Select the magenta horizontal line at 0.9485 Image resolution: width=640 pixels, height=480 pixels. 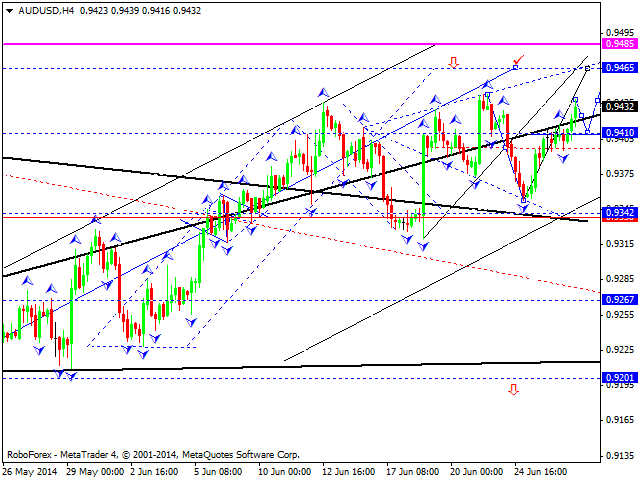[300, 44]
